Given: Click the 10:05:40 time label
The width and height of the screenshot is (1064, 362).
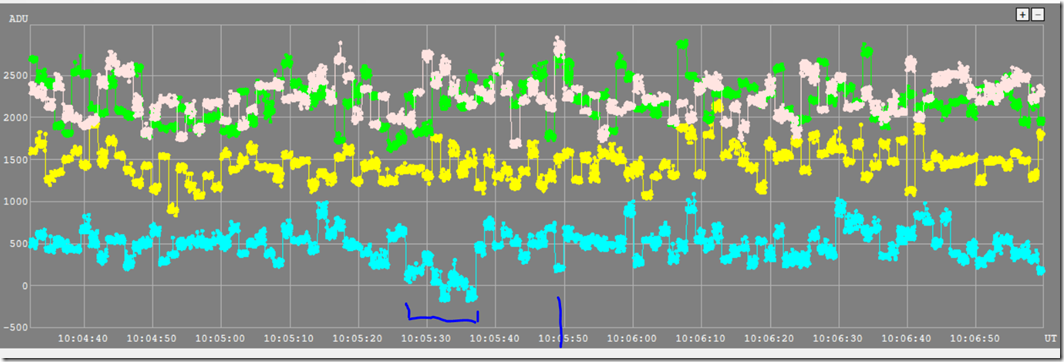Looking at the screenshot, I should [496, 338].
